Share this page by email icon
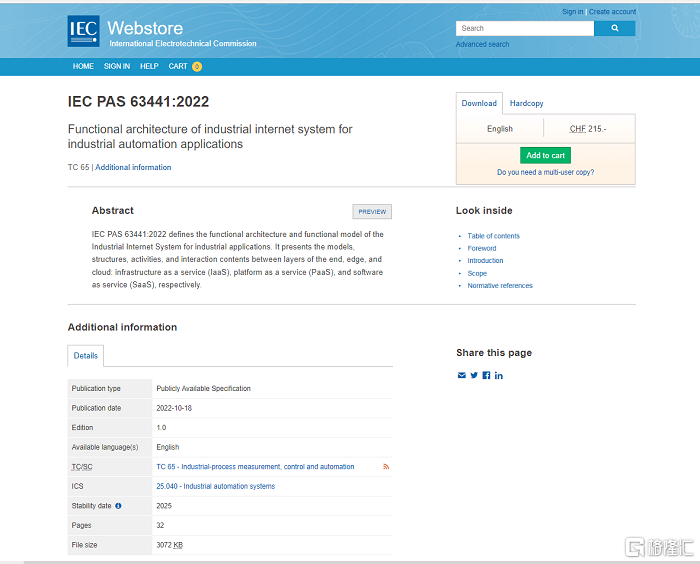 462,376
